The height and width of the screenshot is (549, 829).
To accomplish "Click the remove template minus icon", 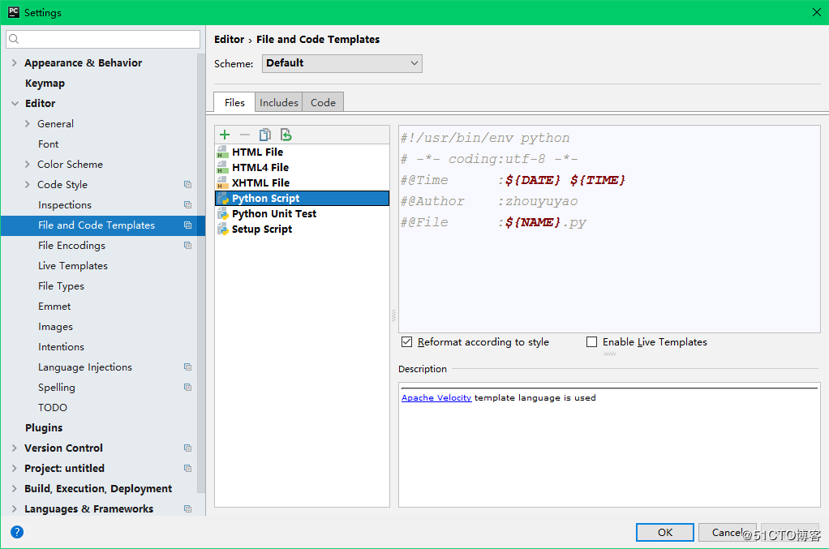I will click(x=244, y=135).
